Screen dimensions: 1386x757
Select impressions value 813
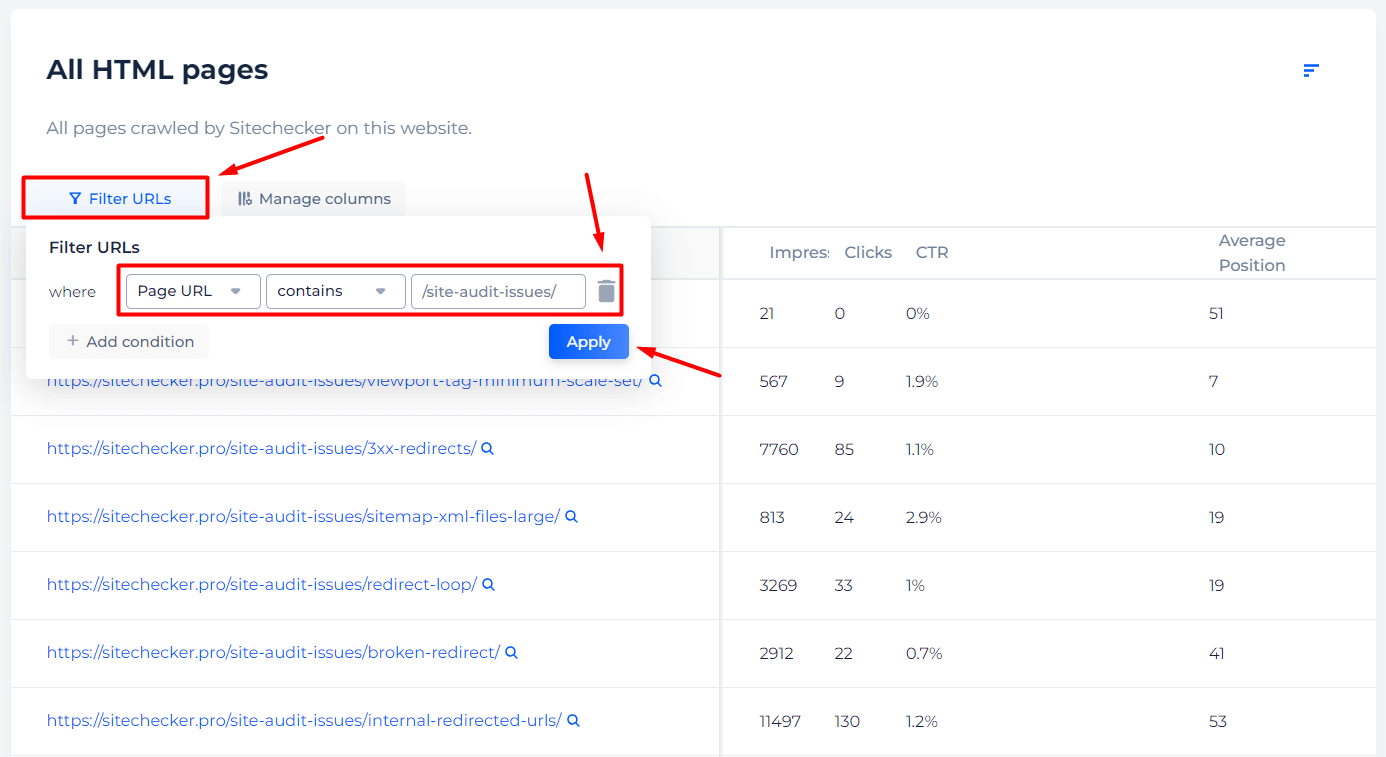(772, 517)
